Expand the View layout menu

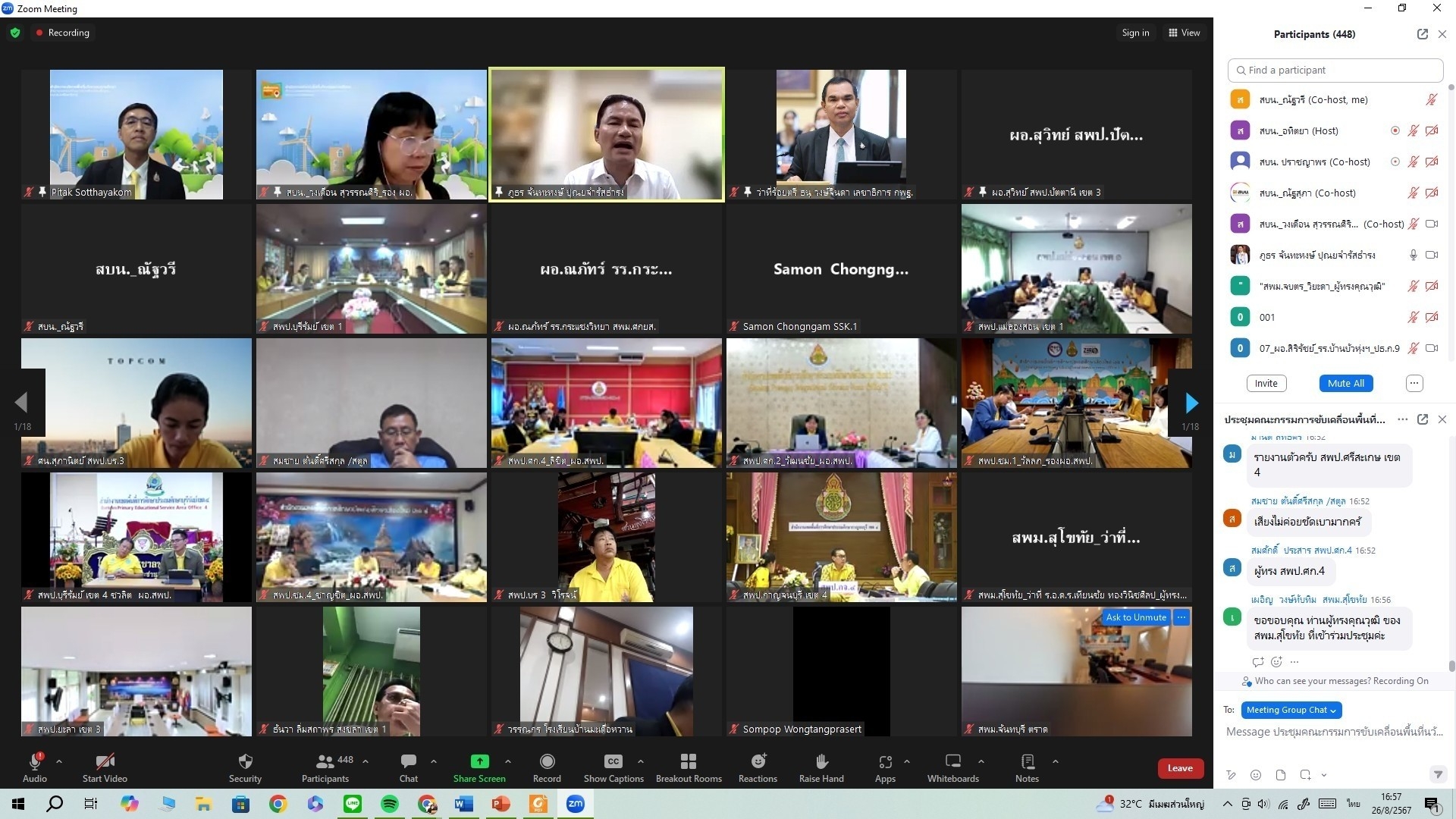(1185, 33)
